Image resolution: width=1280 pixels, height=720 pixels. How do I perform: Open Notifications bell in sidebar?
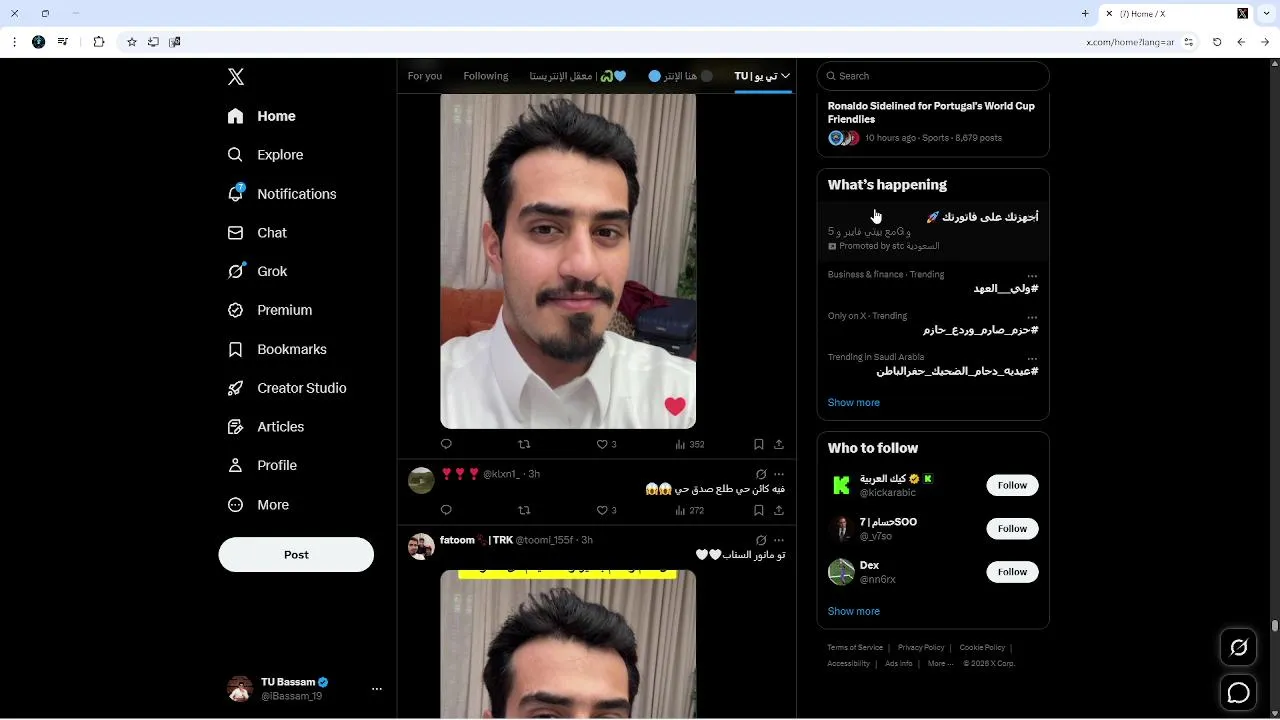click(282, 194)
